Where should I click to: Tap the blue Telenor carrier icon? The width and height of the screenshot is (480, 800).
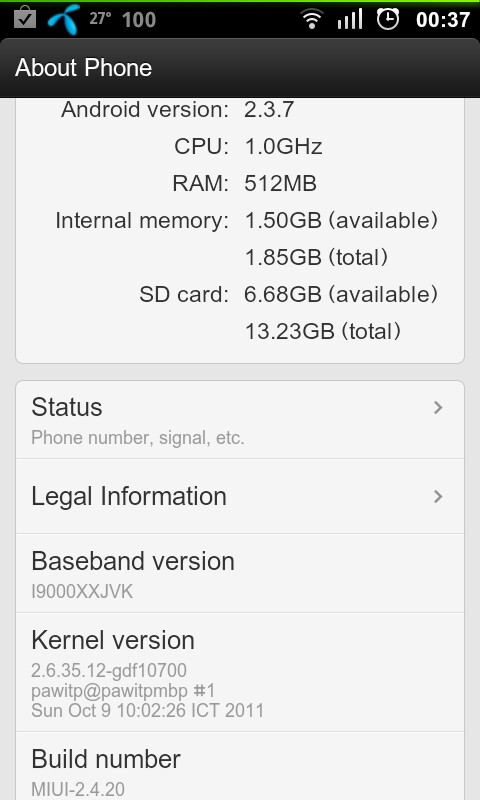click(x=64, y=19)
